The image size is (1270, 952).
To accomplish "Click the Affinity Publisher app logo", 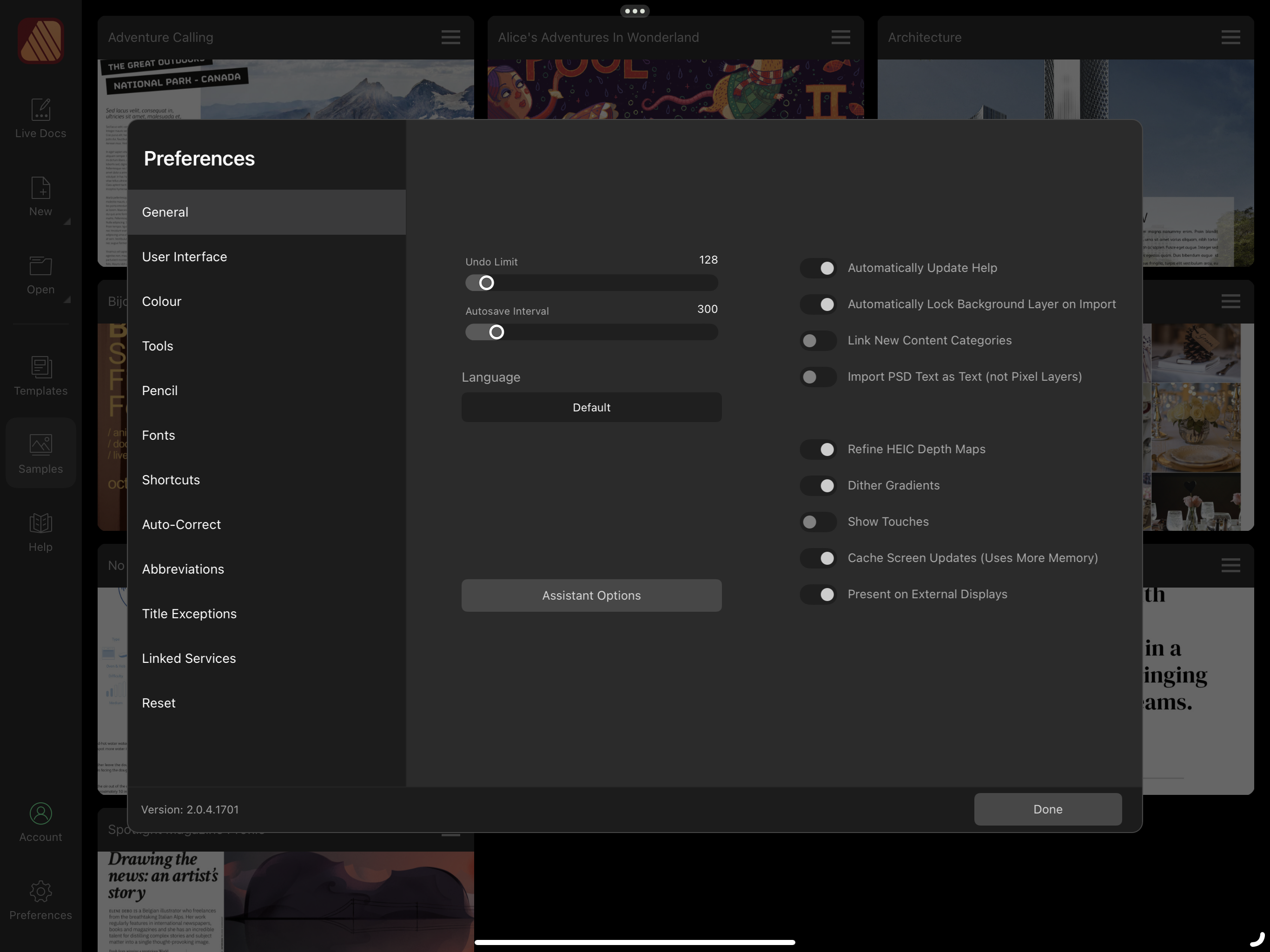I will tap(40, 41).
